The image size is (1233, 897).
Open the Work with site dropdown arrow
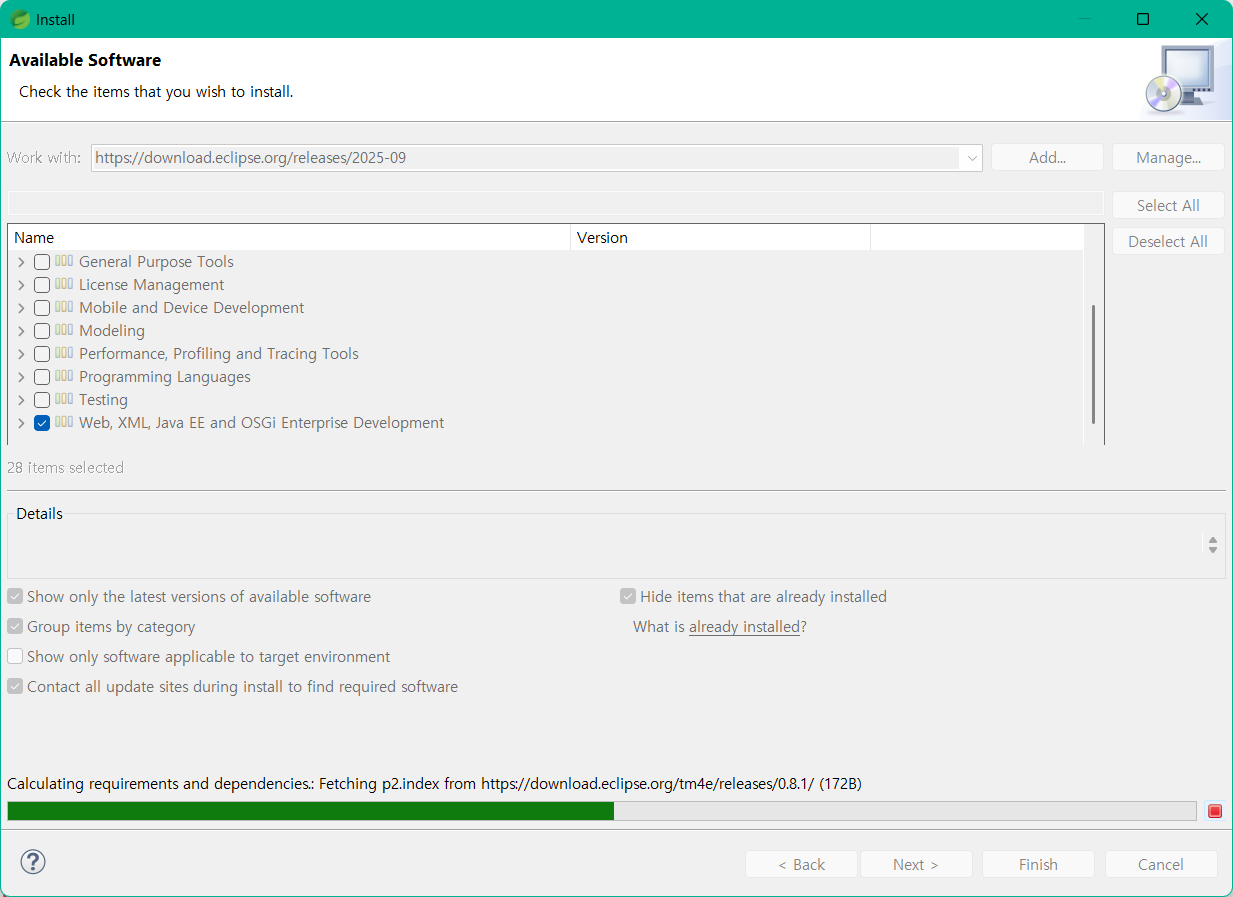pos(971,158)
